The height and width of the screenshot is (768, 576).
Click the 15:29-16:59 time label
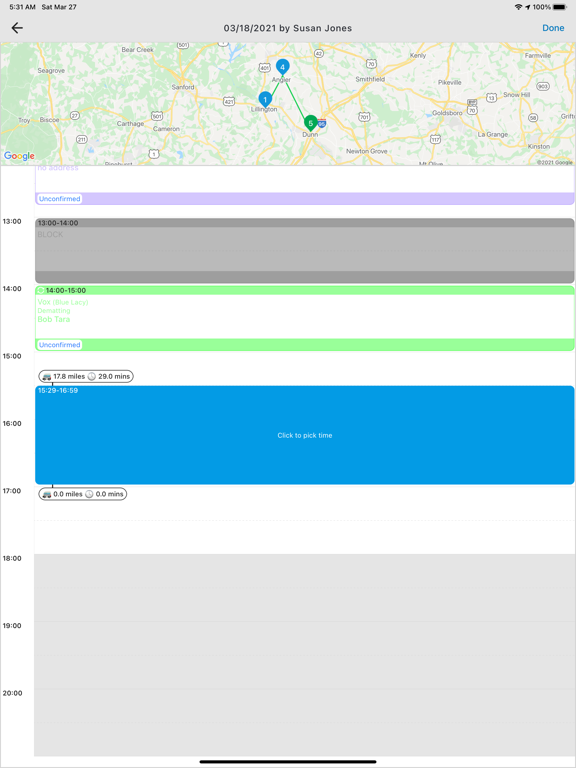click(x=58, y=391)
